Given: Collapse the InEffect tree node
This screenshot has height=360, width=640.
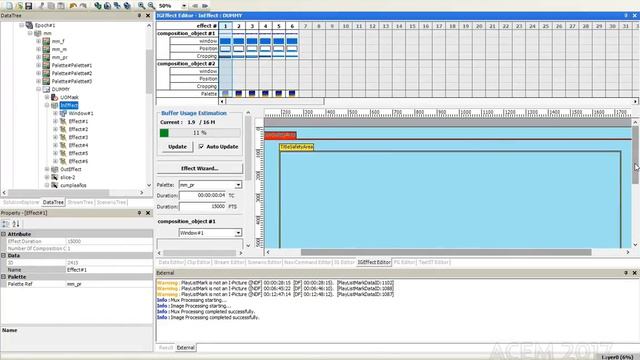Looking at the screenshot, I should (47, 105).
